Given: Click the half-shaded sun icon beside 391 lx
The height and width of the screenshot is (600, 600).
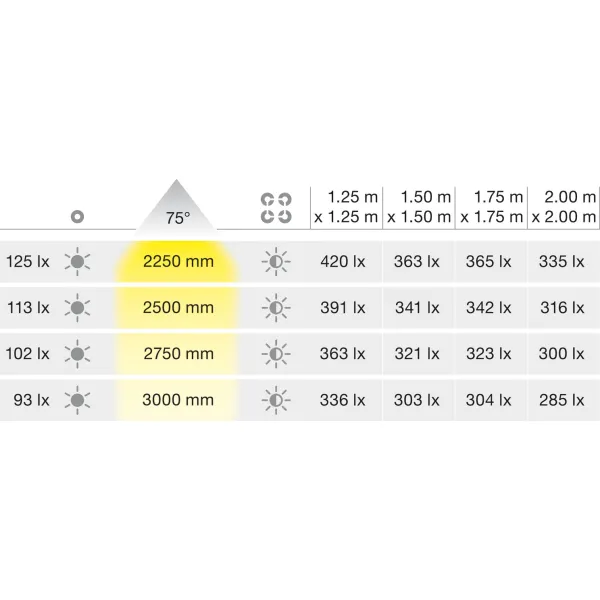Looking at the screenshot, I should coord(276,308).
